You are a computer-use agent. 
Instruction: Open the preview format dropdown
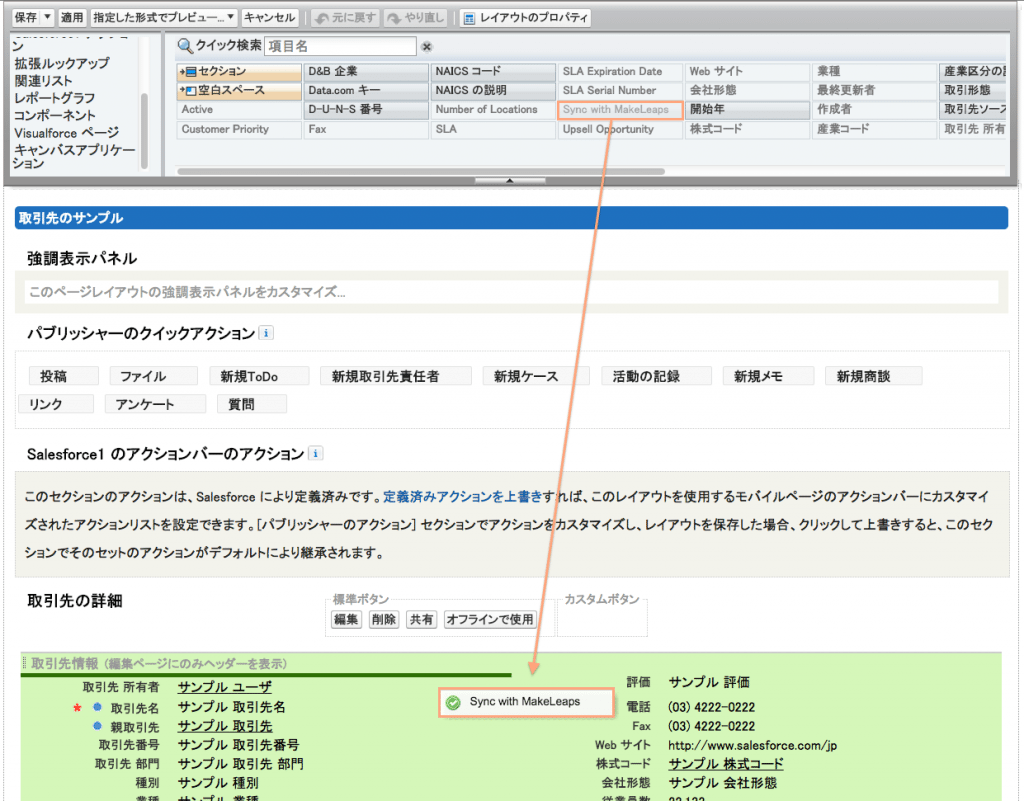click(x=163, y=17)
